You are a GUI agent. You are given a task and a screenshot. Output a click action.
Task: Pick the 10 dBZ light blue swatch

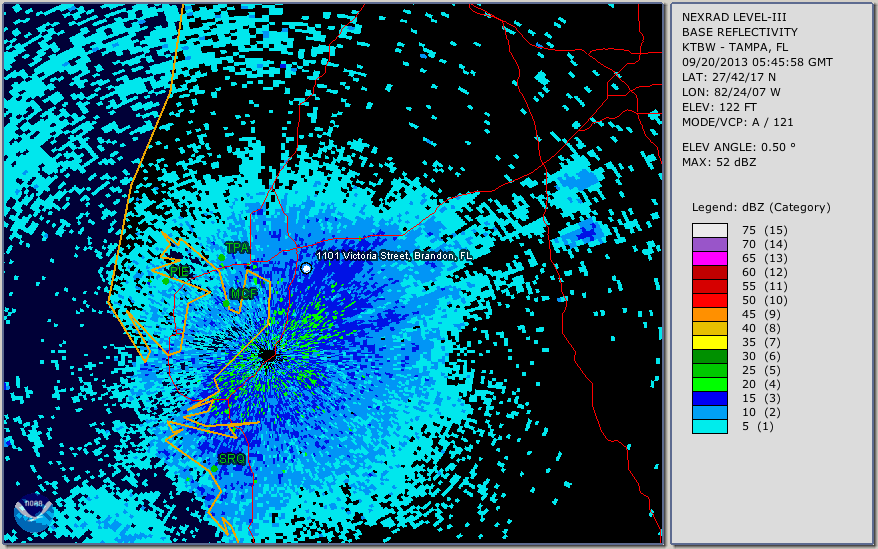pos(709,412)
